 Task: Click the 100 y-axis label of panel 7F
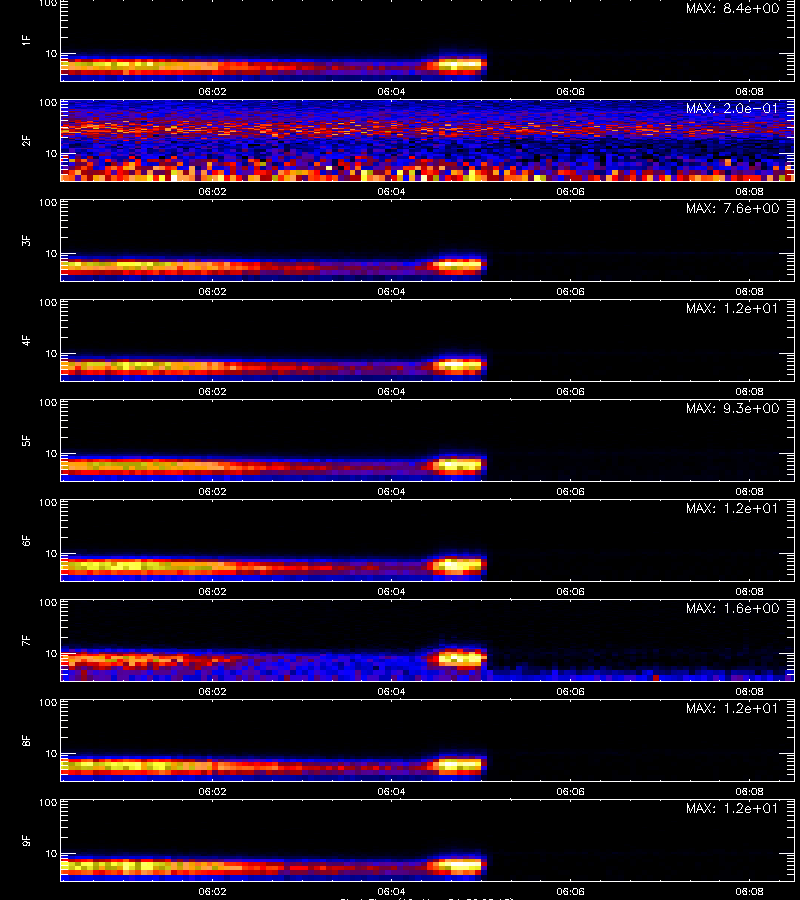(x=48, y=603)
